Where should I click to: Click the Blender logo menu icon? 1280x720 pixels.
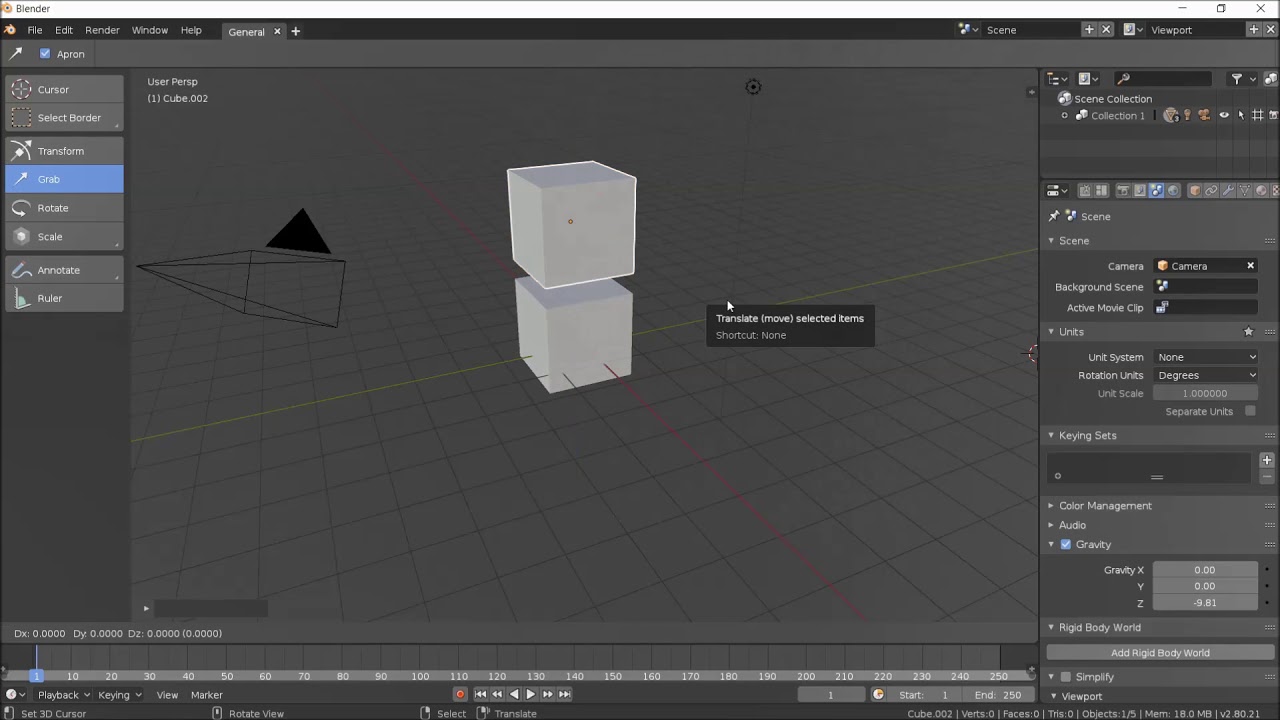[x=10, y=30]
